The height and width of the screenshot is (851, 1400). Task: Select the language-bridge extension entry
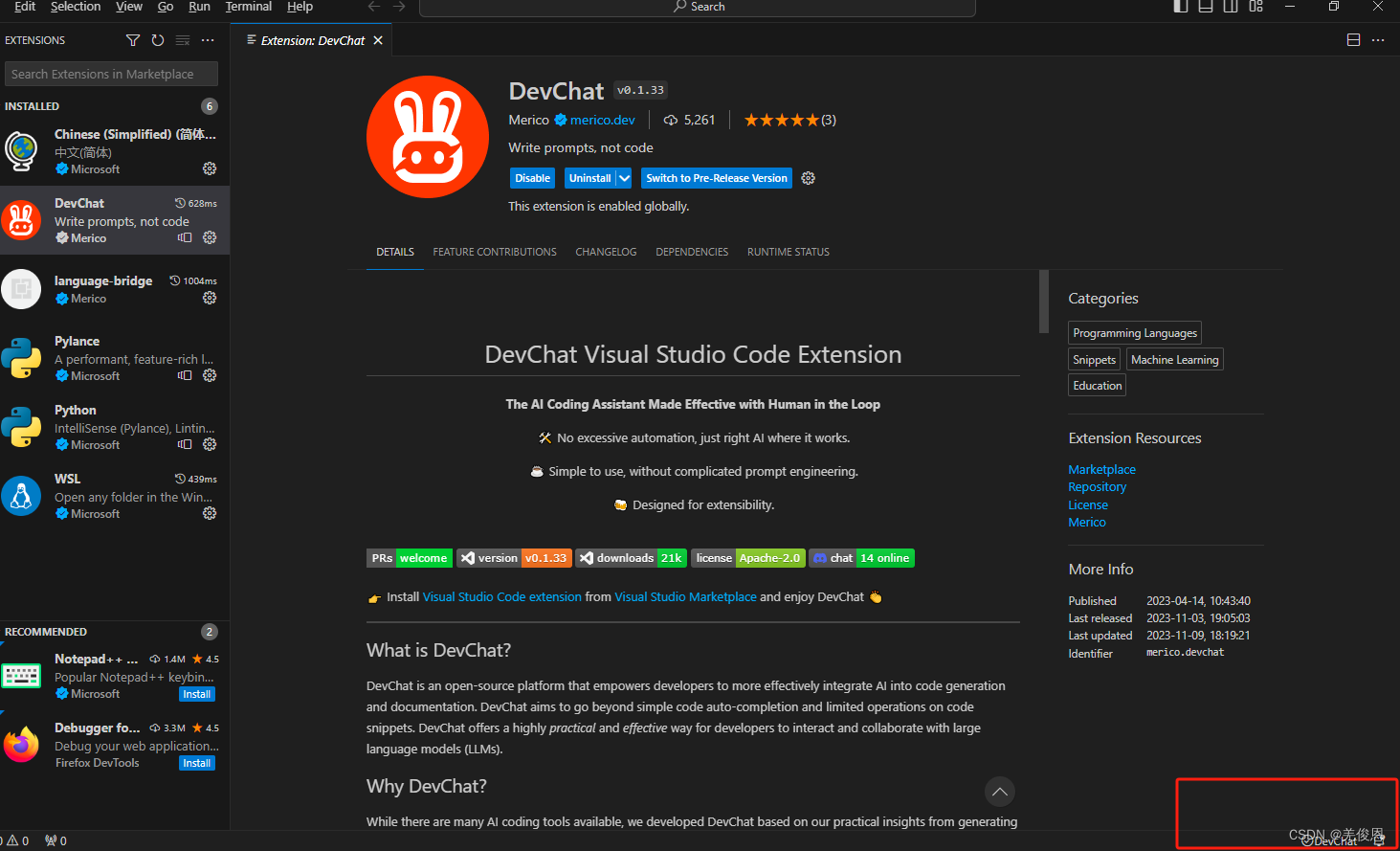pyautogui.click(x=115, y=289)
